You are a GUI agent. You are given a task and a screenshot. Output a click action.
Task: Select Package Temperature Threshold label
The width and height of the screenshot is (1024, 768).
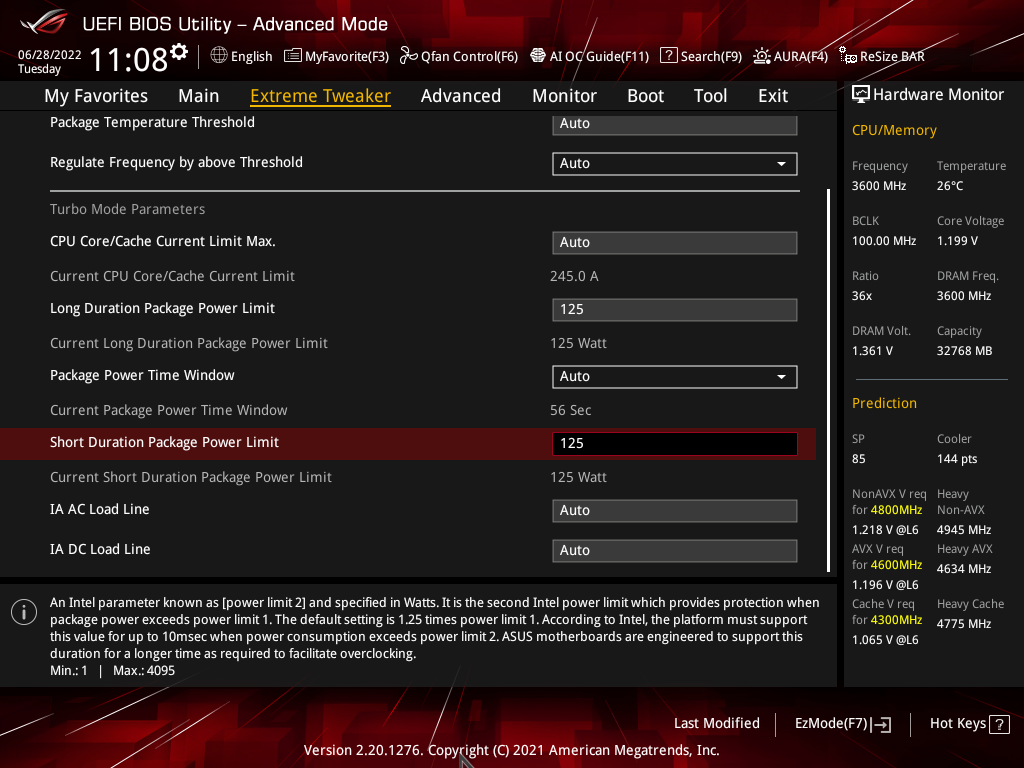152,122
